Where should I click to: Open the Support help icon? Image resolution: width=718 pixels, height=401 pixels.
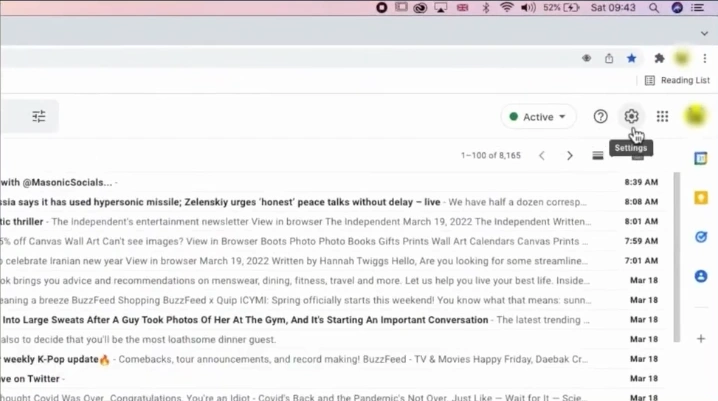(x=600, y=116)
